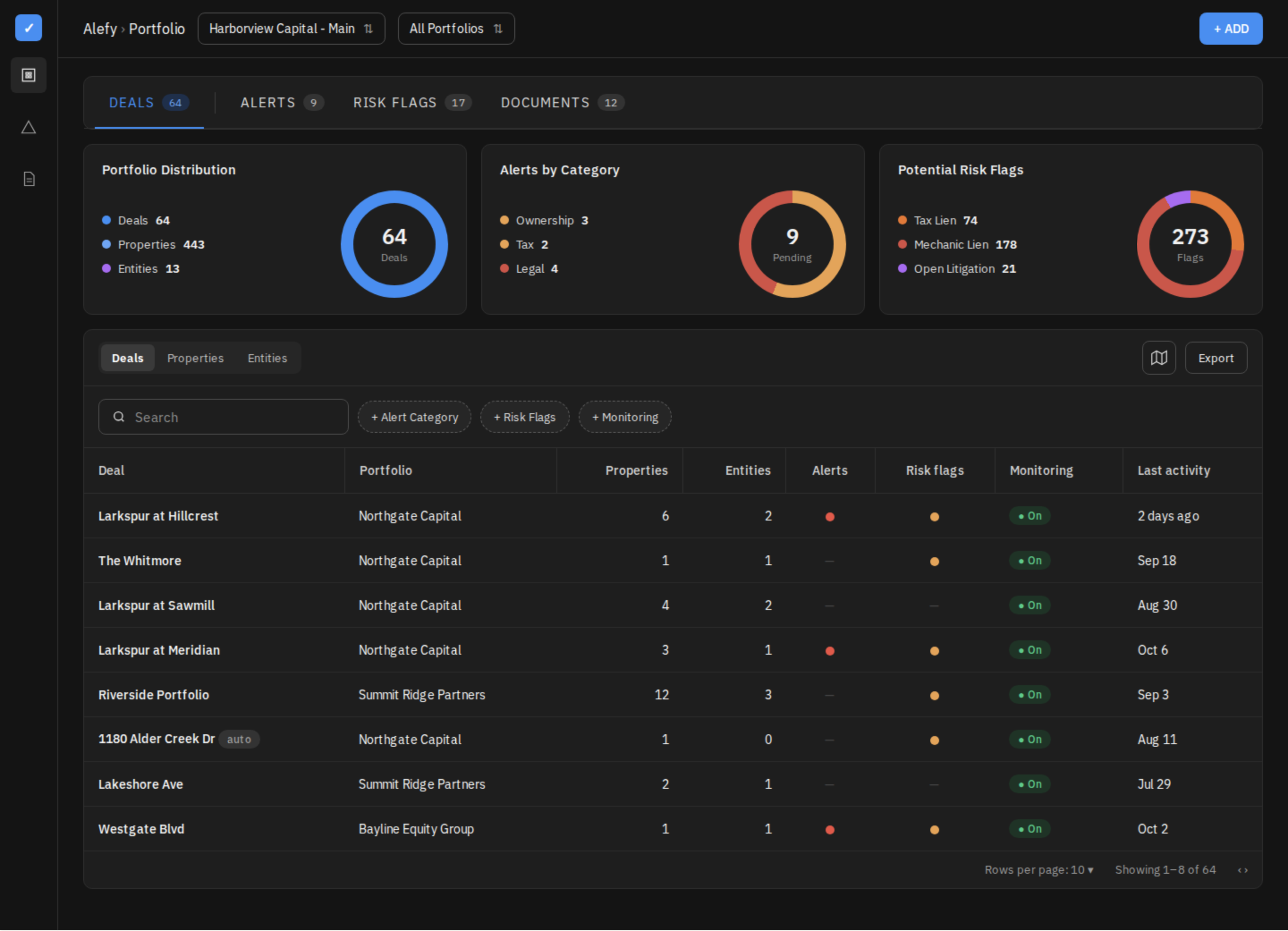Click the risk flag dot for 1180 Alder Creek Dr

[x=934, y=740]
